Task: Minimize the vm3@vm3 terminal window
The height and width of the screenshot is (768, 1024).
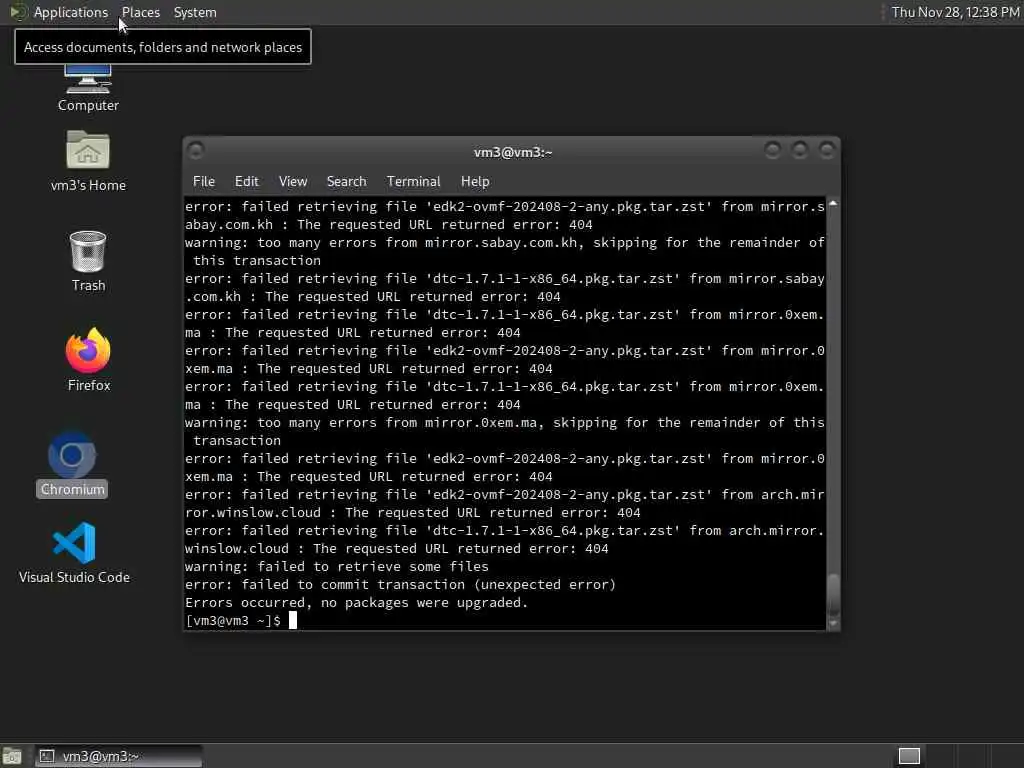Action: (x=772, y=151)
